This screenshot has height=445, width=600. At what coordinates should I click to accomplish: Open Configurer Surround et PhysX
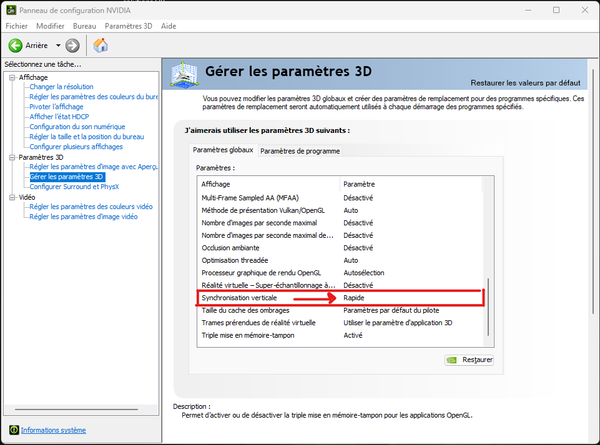tap(74, 187)
